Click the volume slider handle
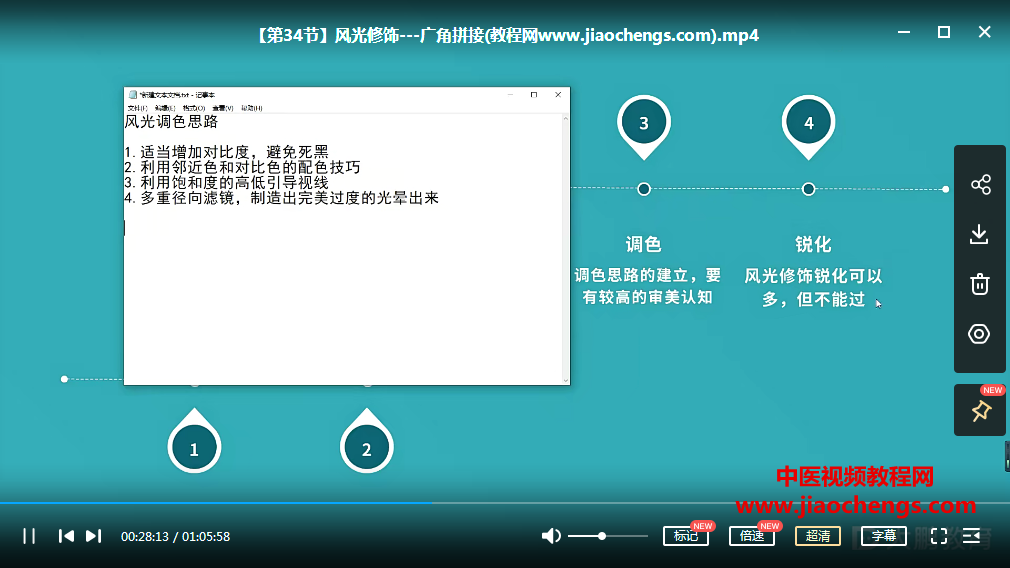 coord(602,536)
